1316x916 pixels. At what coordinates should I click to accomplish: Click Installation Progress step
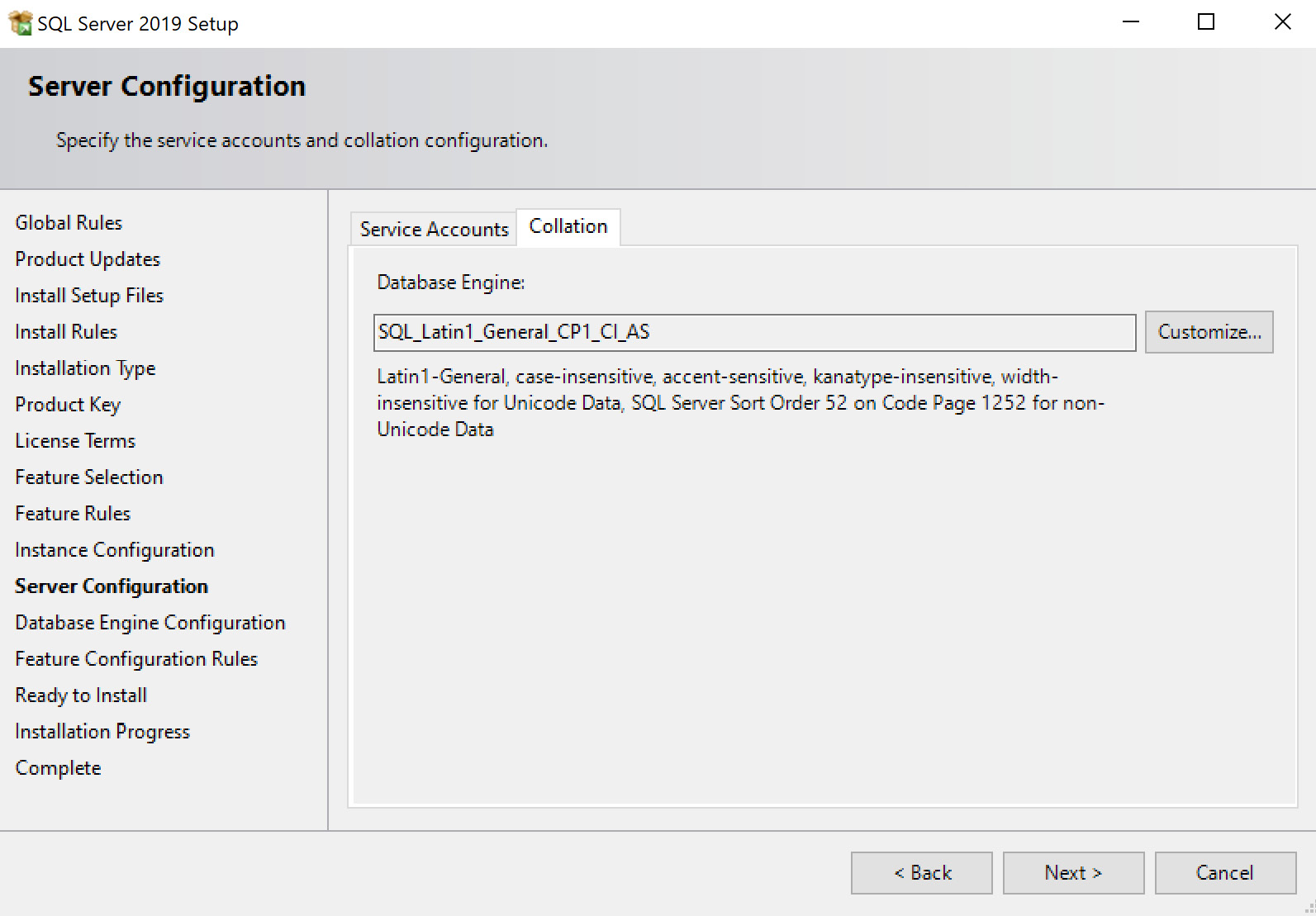[x=102, y=732]
